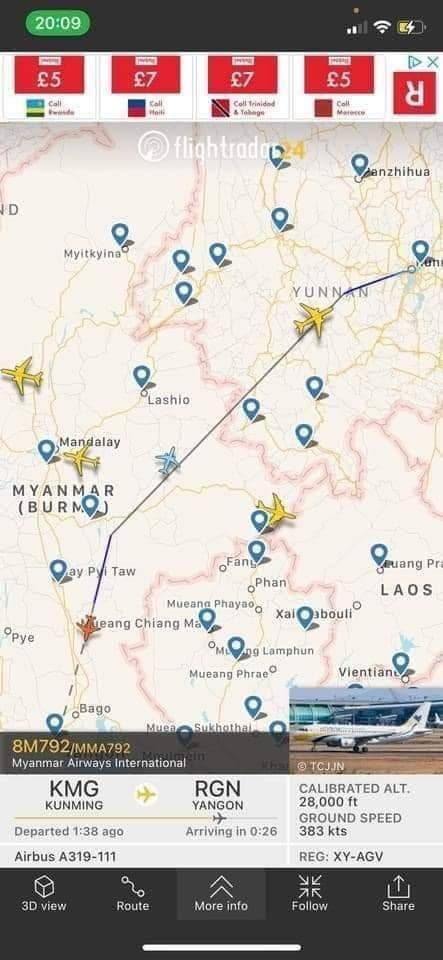Tap the airport pin at Myitkyina

pyautogui.click(x=120, y=234)
